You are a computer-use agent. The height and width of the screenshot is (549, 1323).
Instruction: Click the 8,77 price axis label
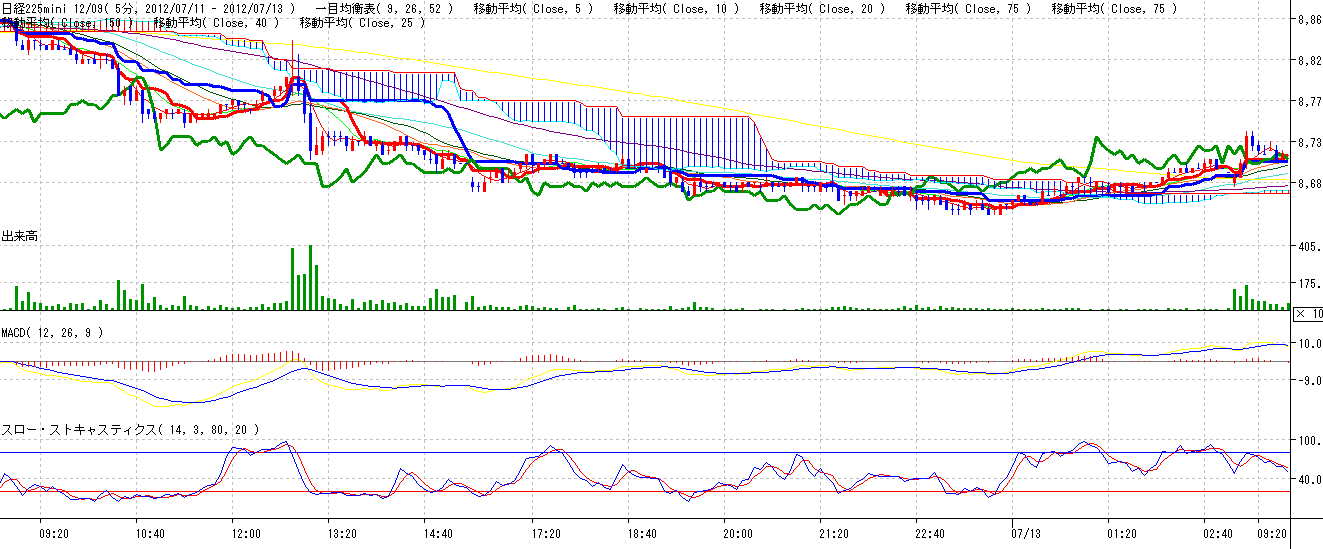coord(1309,102)
